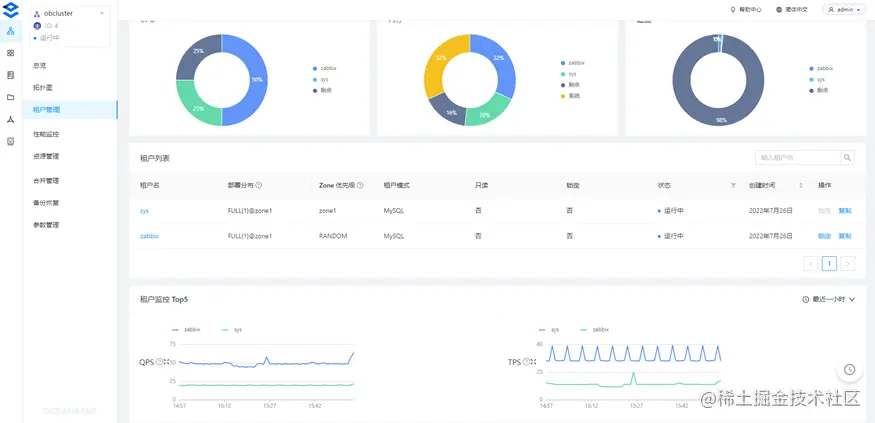The width and height of the screenshot is (875, 423).
Task: Open the admin user dropdown
Action: 845,9
